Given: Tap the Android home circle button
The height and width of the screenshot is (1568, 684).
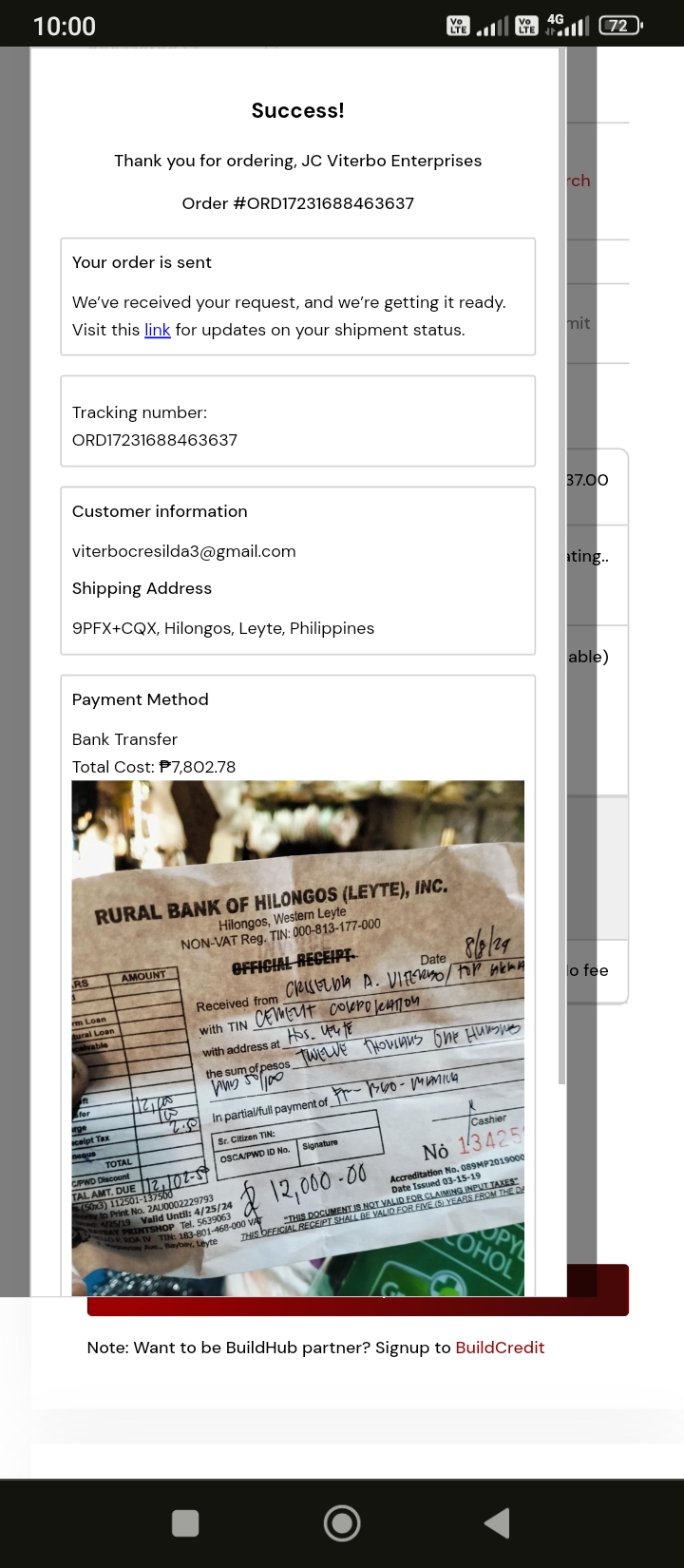Looking at the screenshot, I should click(342, 1522).
